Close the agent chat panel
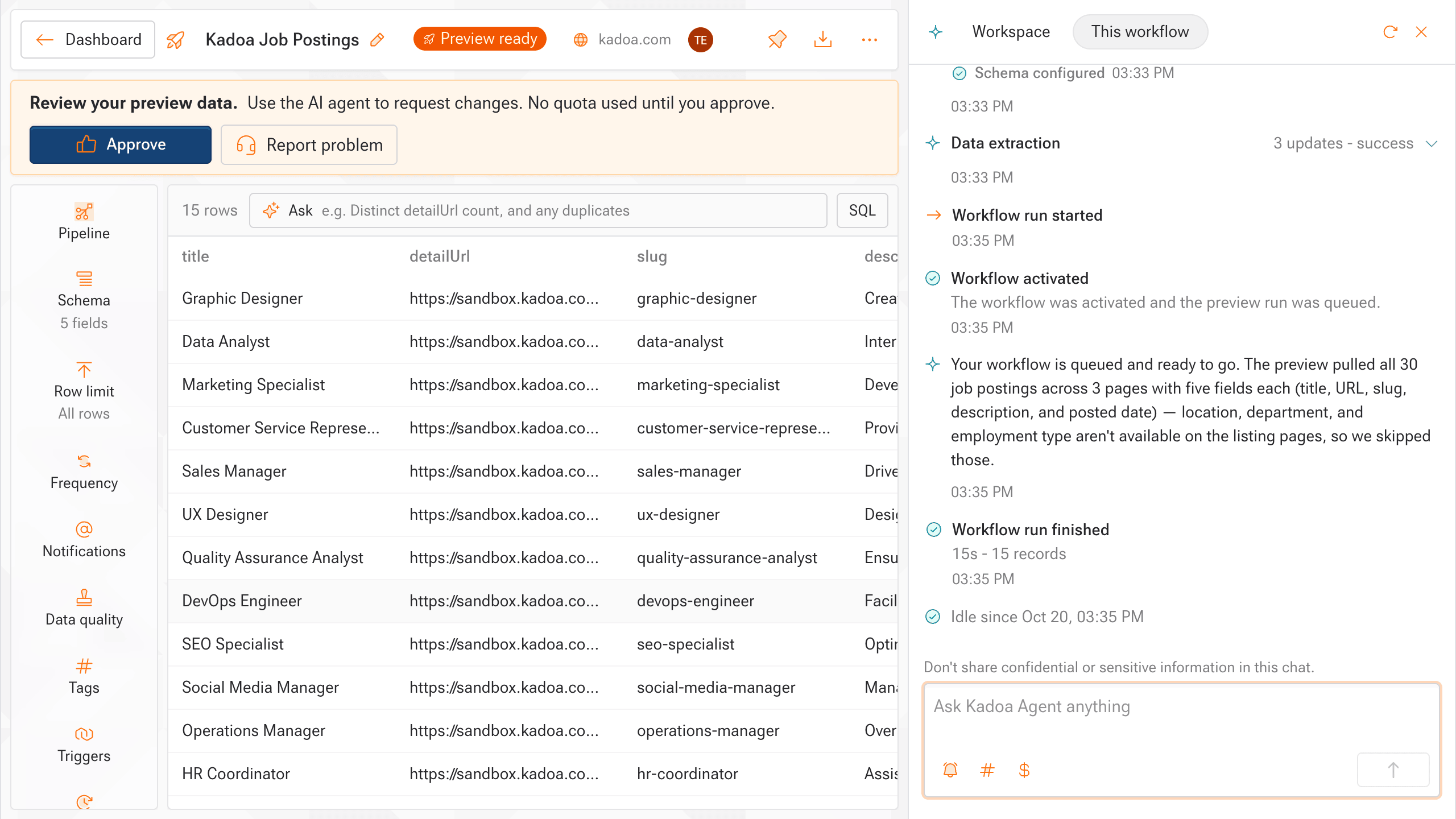 [1421, 32]
